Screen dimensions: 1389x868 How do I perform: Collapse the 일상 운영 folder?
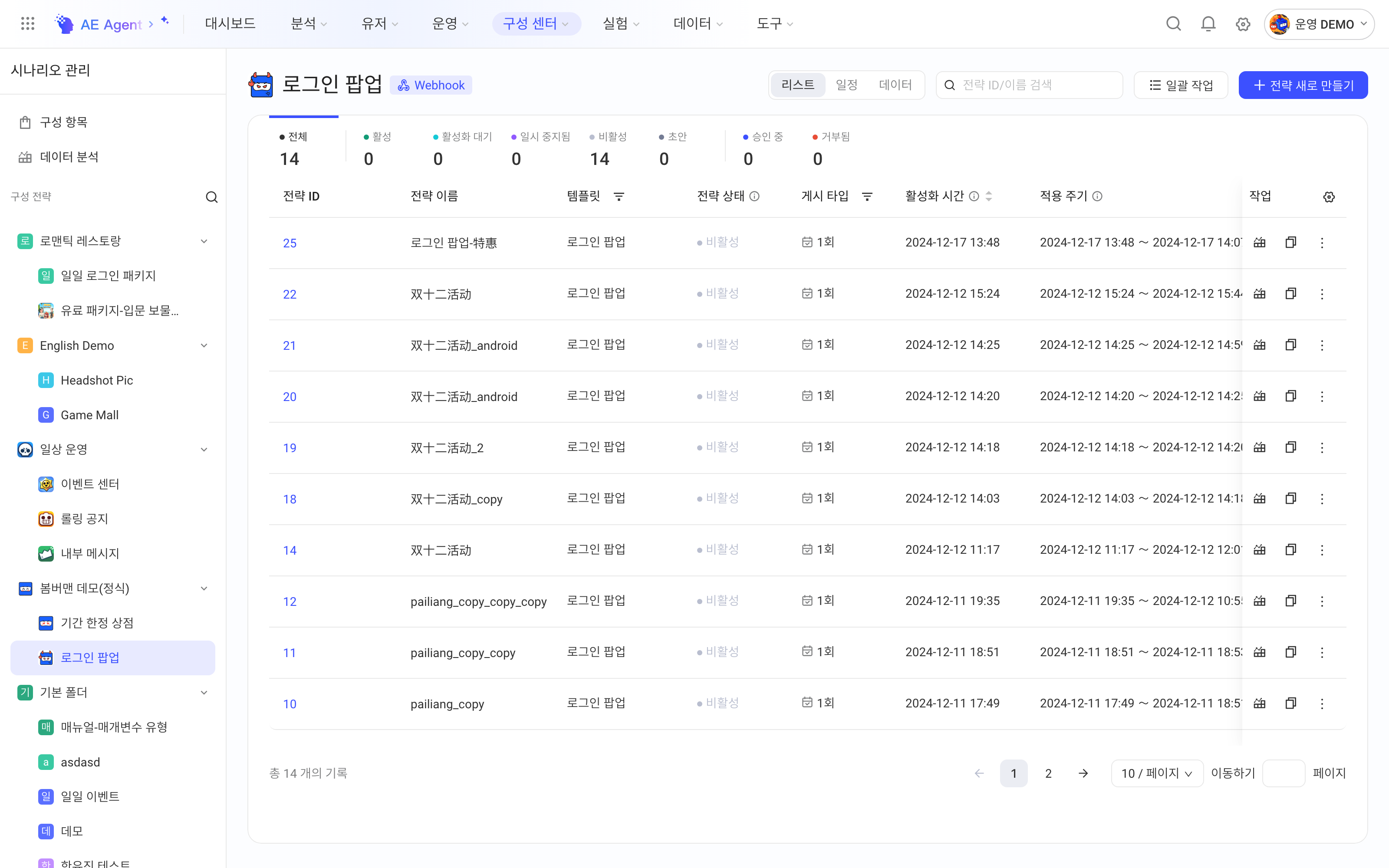point(204,450)
